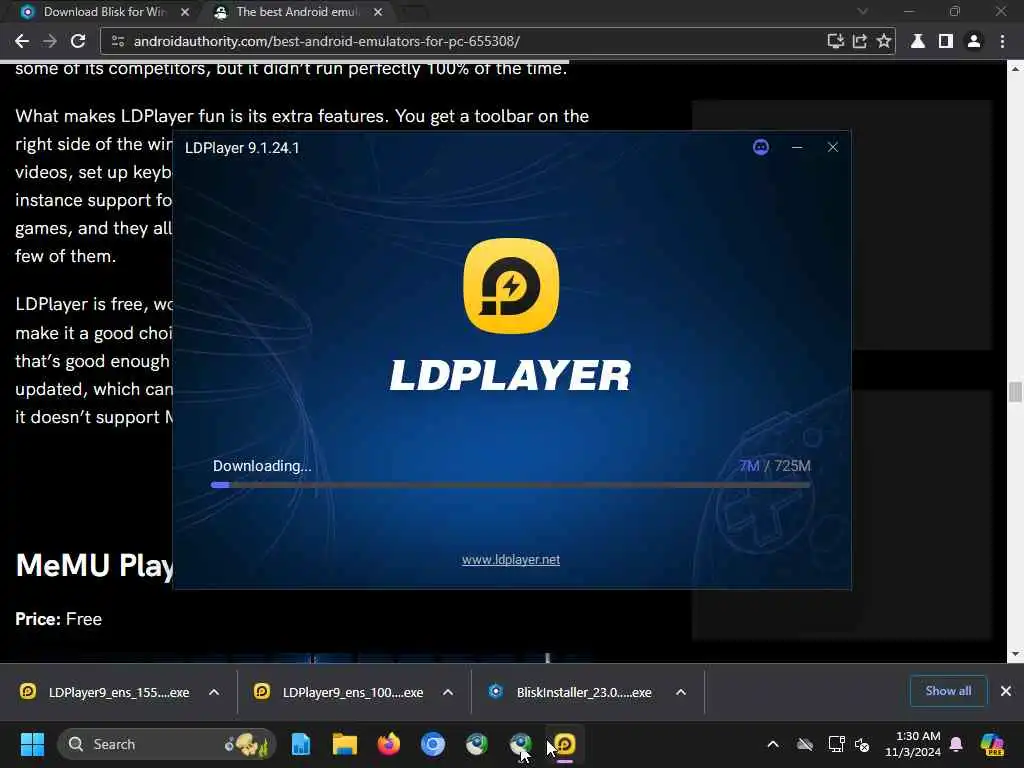
Task: Click the download progress bar
Action: click(511, 485)
